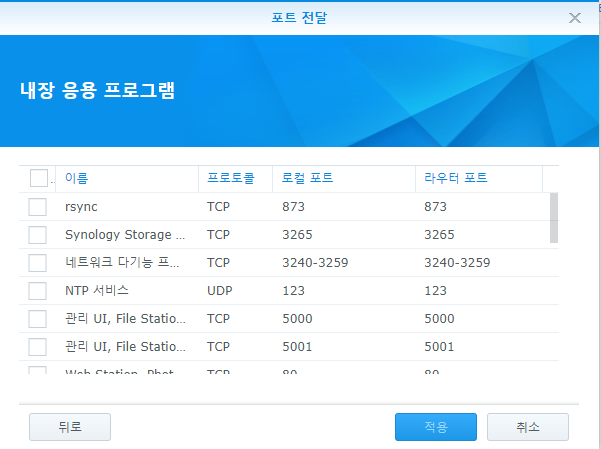Close the 포트 전달 dialog
The image size is (601, 449).
(x=575, y=18)
